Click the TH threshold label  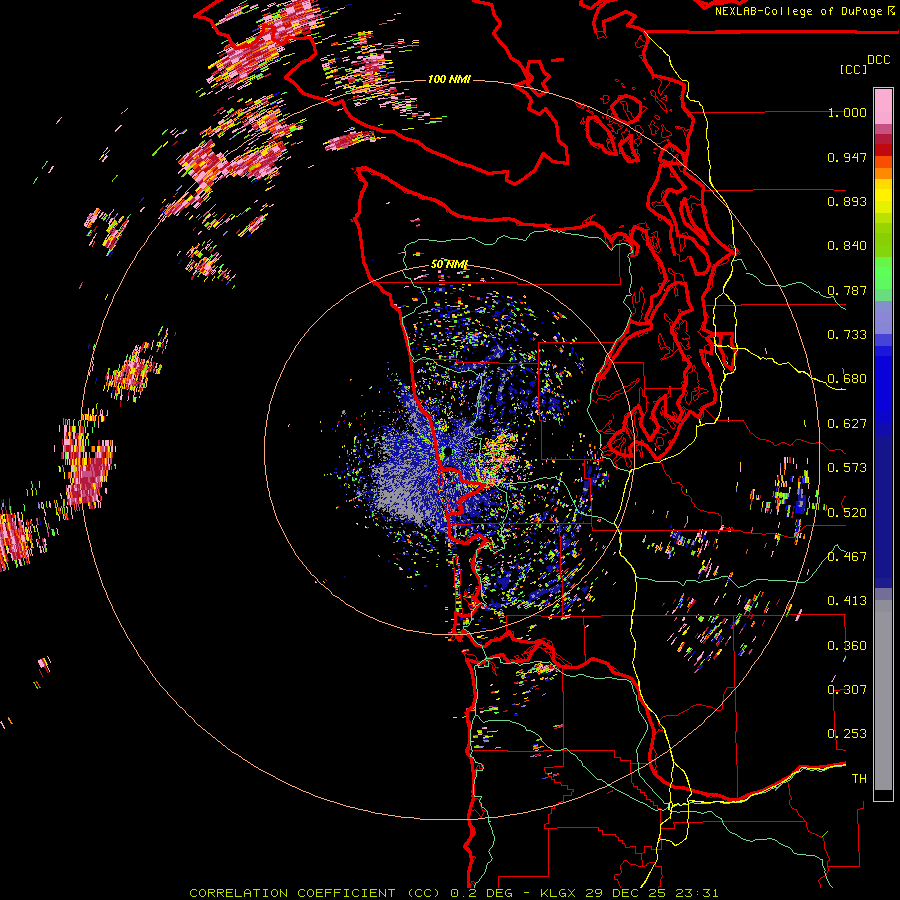[859, 778]
